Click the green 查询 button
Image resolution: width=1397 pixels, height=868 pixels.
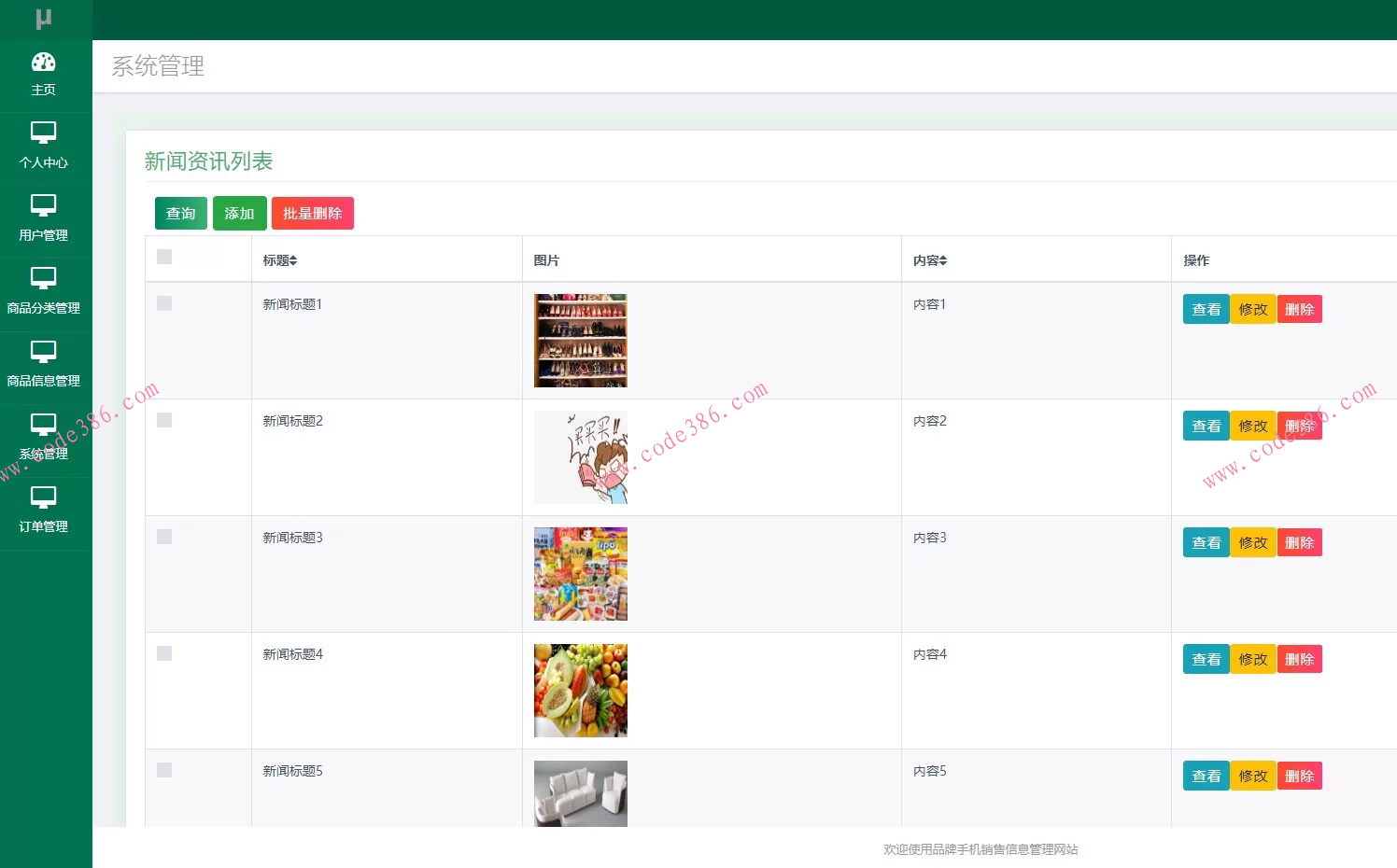coord(181,213)
